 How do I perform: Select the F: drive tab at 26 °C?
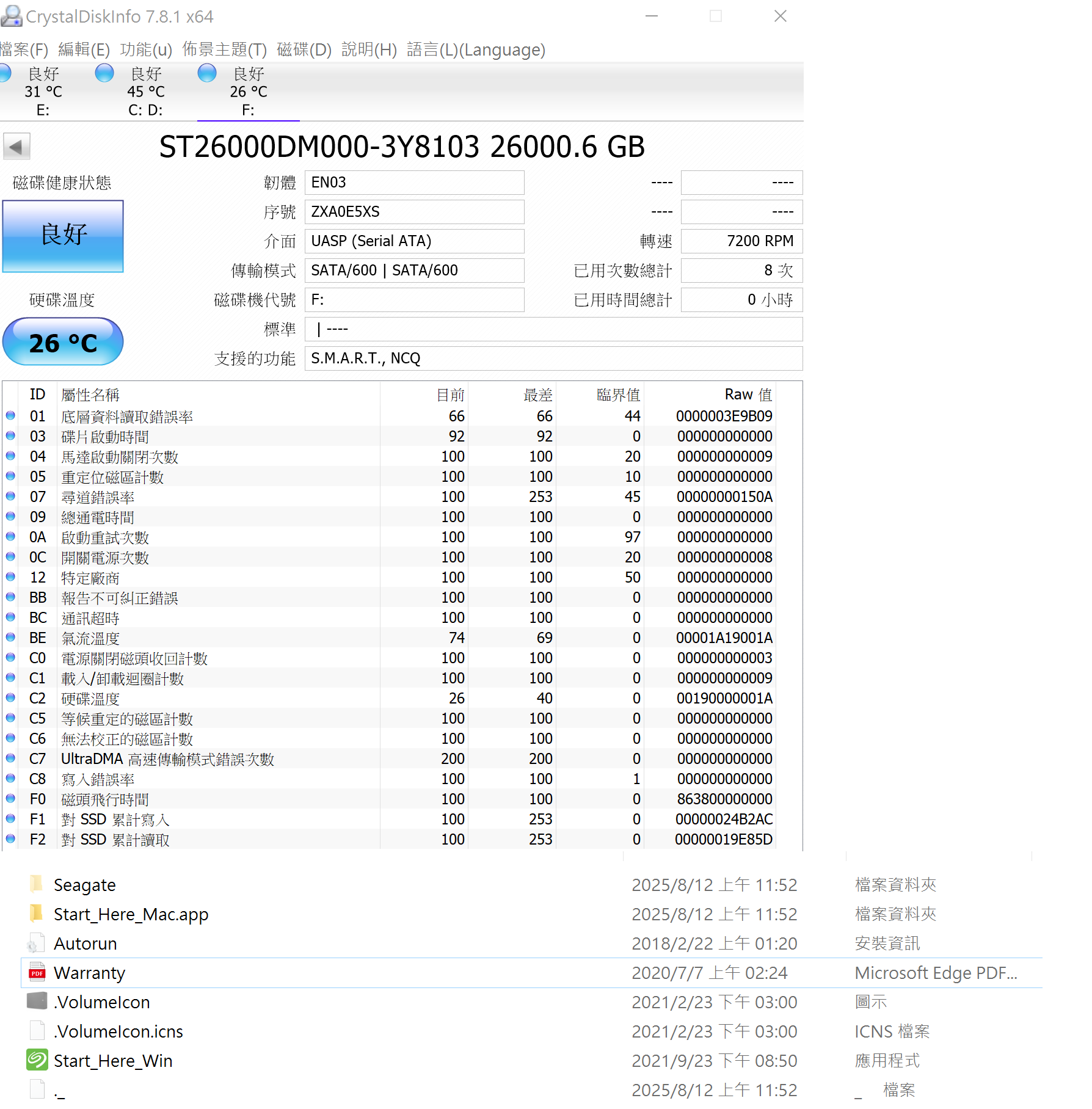(x=248, y=92)
